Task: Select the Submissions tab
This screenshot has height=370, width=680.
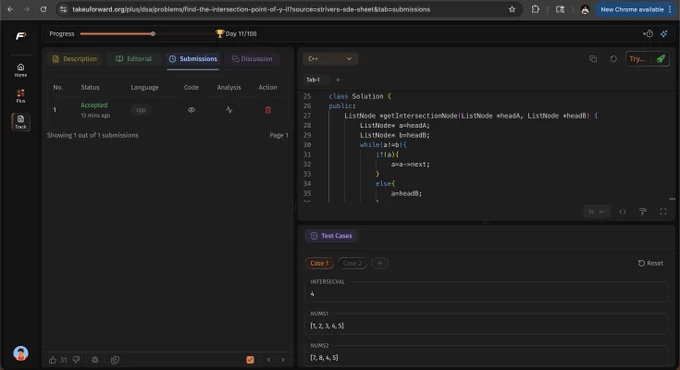Action: click(193, 59)
